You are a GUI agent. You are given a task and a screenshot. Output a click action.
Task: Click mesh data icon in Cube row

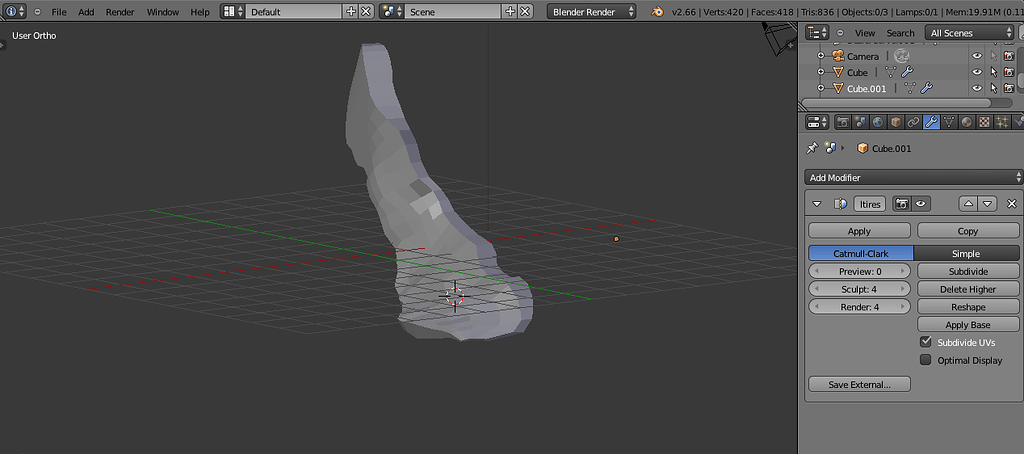(890, 72)
